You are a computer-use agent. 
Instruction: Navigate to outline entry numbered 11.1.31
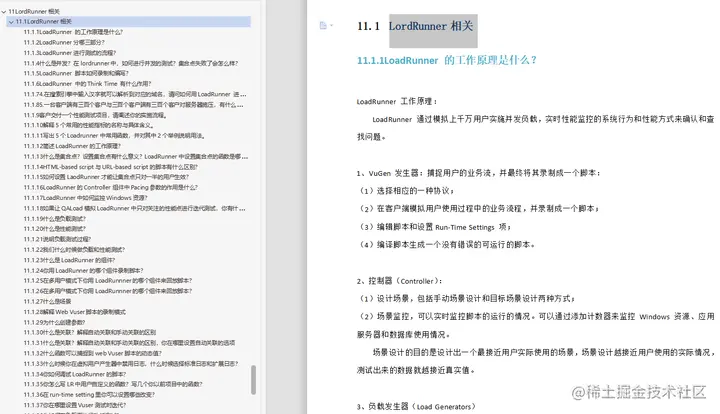[129, 343]
